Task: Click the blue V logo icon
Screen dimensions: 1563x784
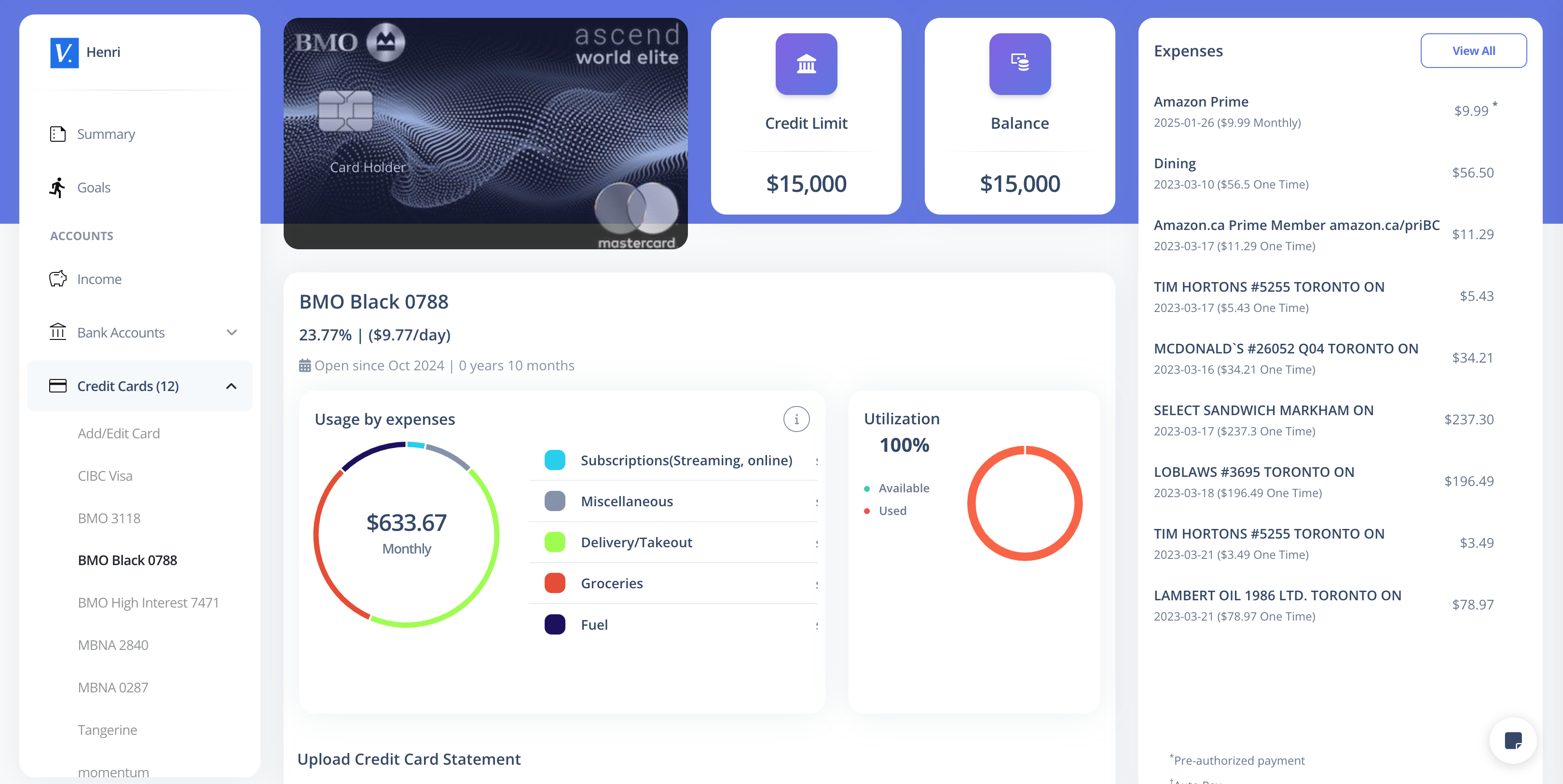Action: [64, 53]
